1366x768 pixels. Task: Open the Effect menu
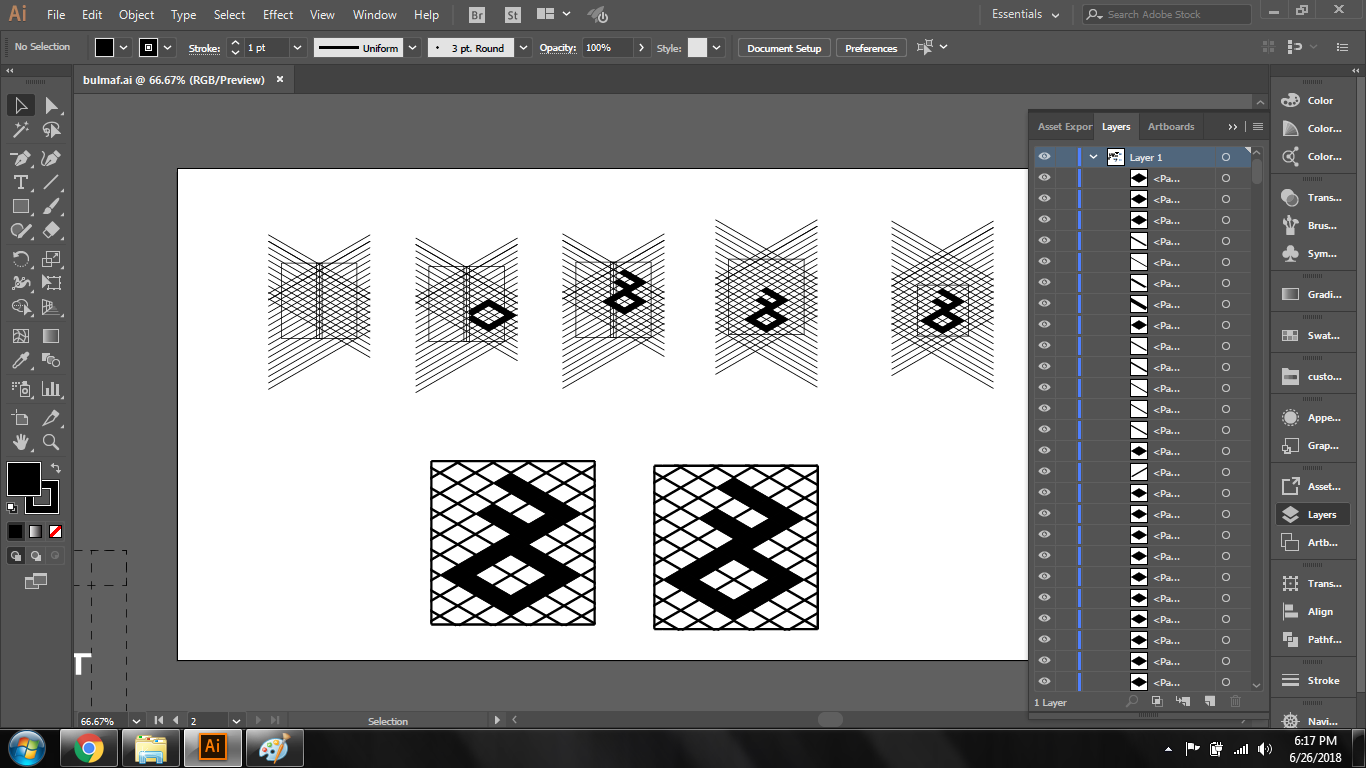tap(278, 15)
